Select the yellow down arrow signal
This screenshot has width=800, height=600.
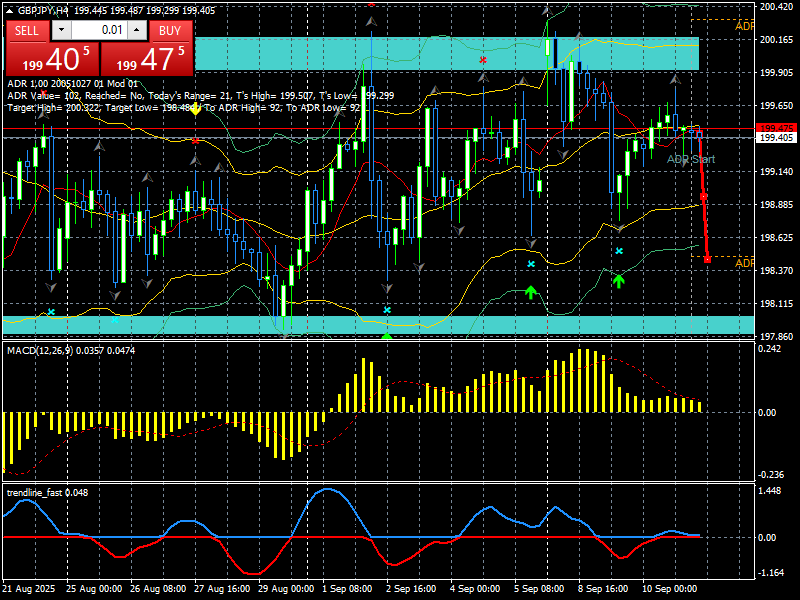195,109
